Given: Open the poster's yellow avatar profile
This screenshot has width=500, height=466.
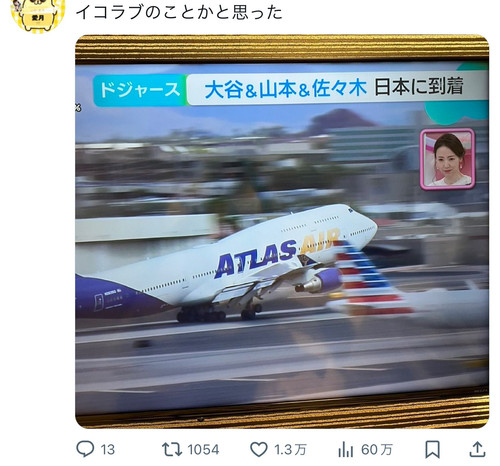Looking at the screenshot, I should pyautogui.click(x=37, y=15).
